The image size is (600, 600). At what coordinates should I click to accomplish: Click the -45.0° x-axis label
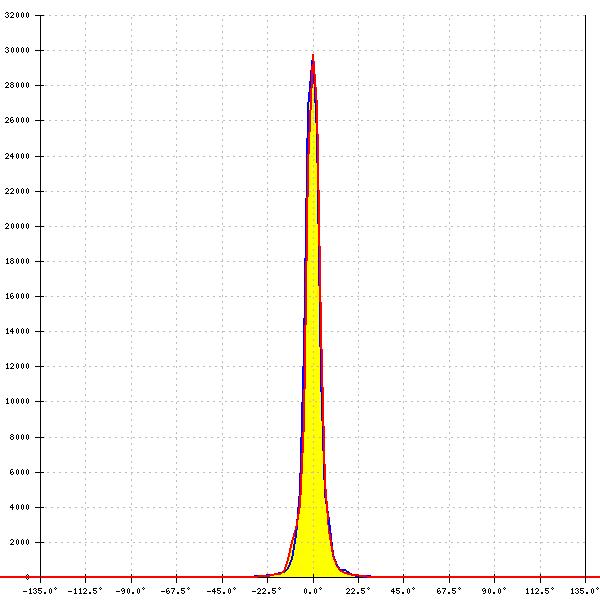(221, 591)
